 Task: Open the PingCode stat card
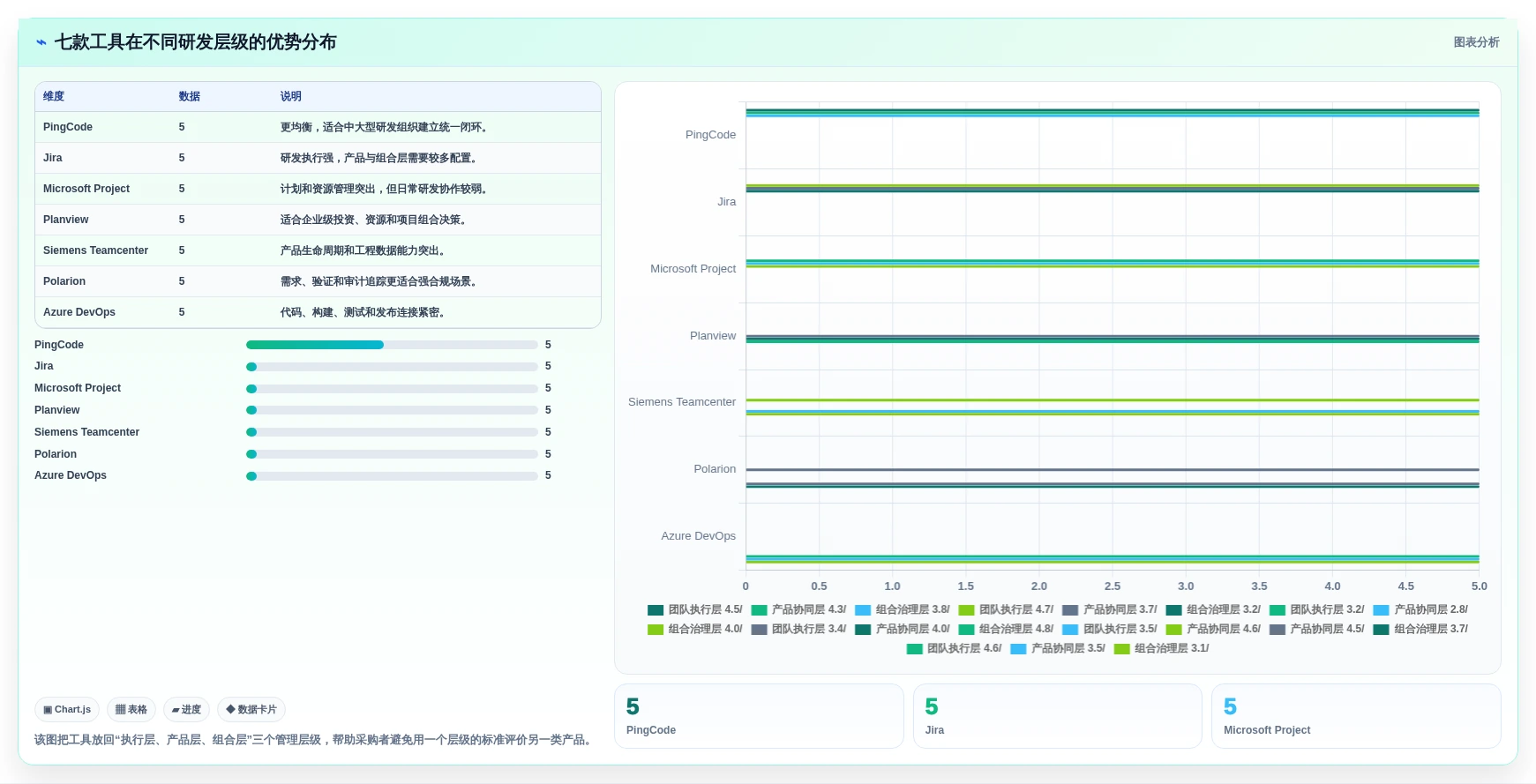(x=759, y=716)
